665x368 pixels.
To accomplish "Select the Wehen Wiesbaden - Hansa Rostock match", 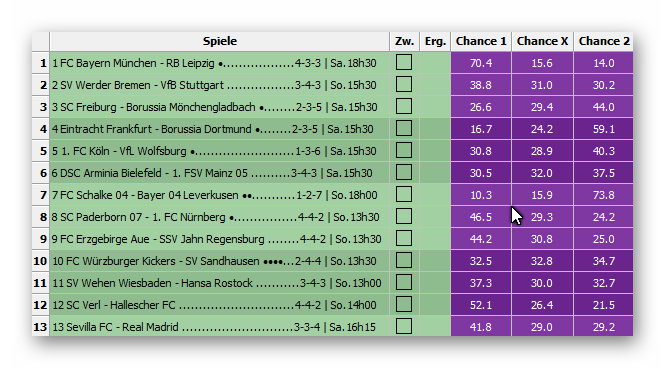I will (219, 283).
